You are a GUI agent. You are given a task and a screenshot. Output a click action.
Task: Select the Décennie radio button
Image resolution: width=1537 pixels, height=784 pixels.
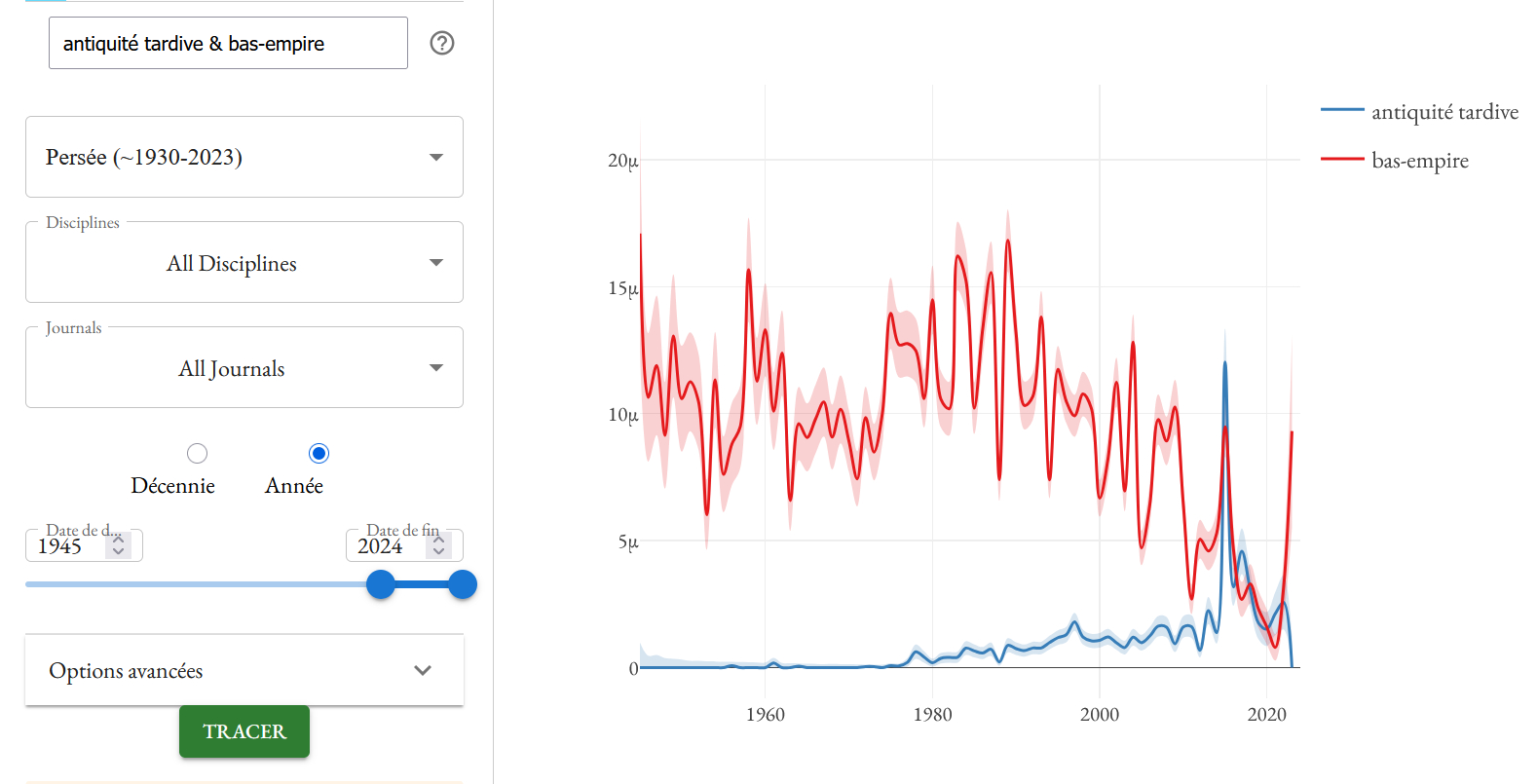click(198, 454)
